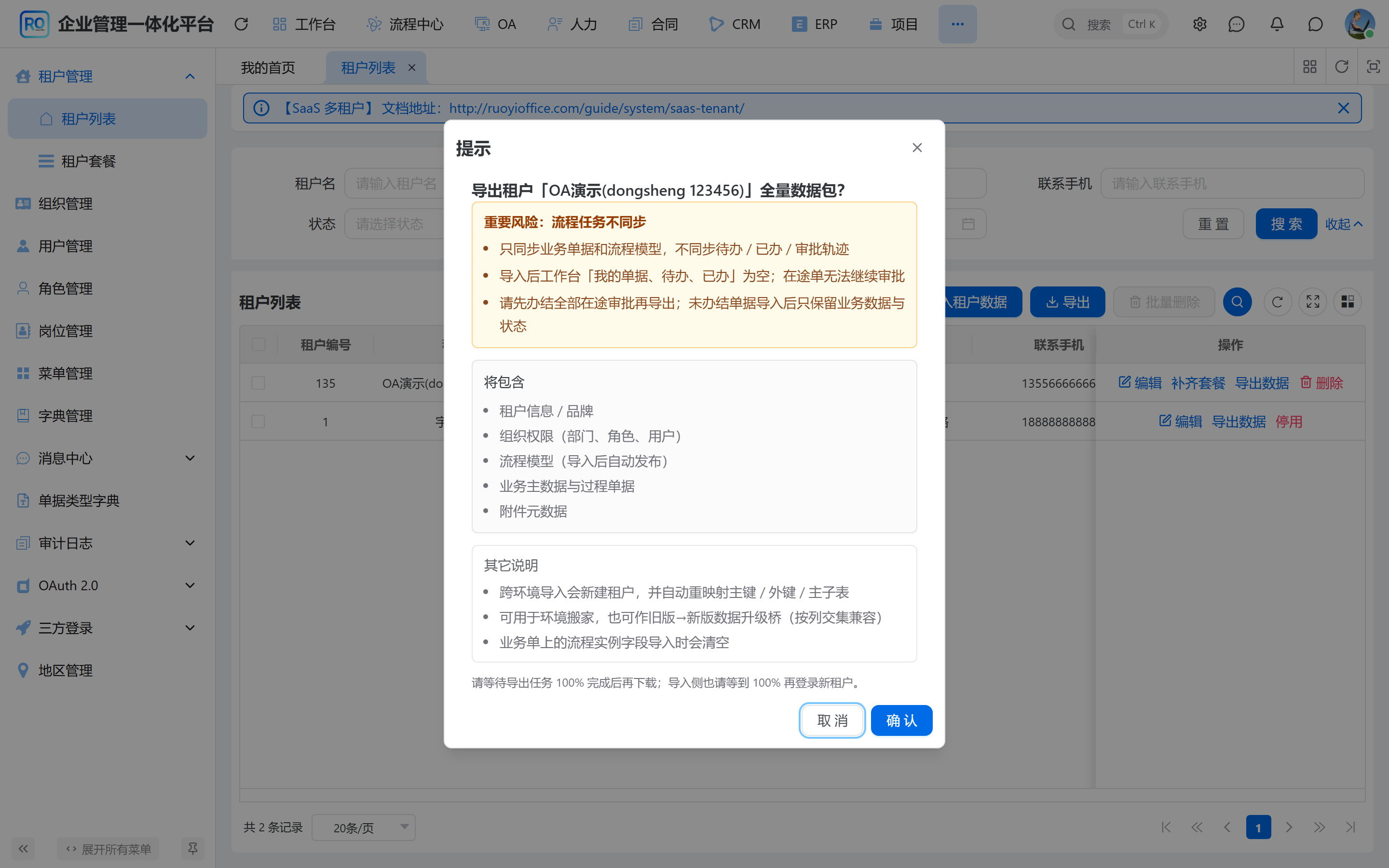Click 确认 to export tenant data
This screenshot has width=1389, height=868.
901,720
